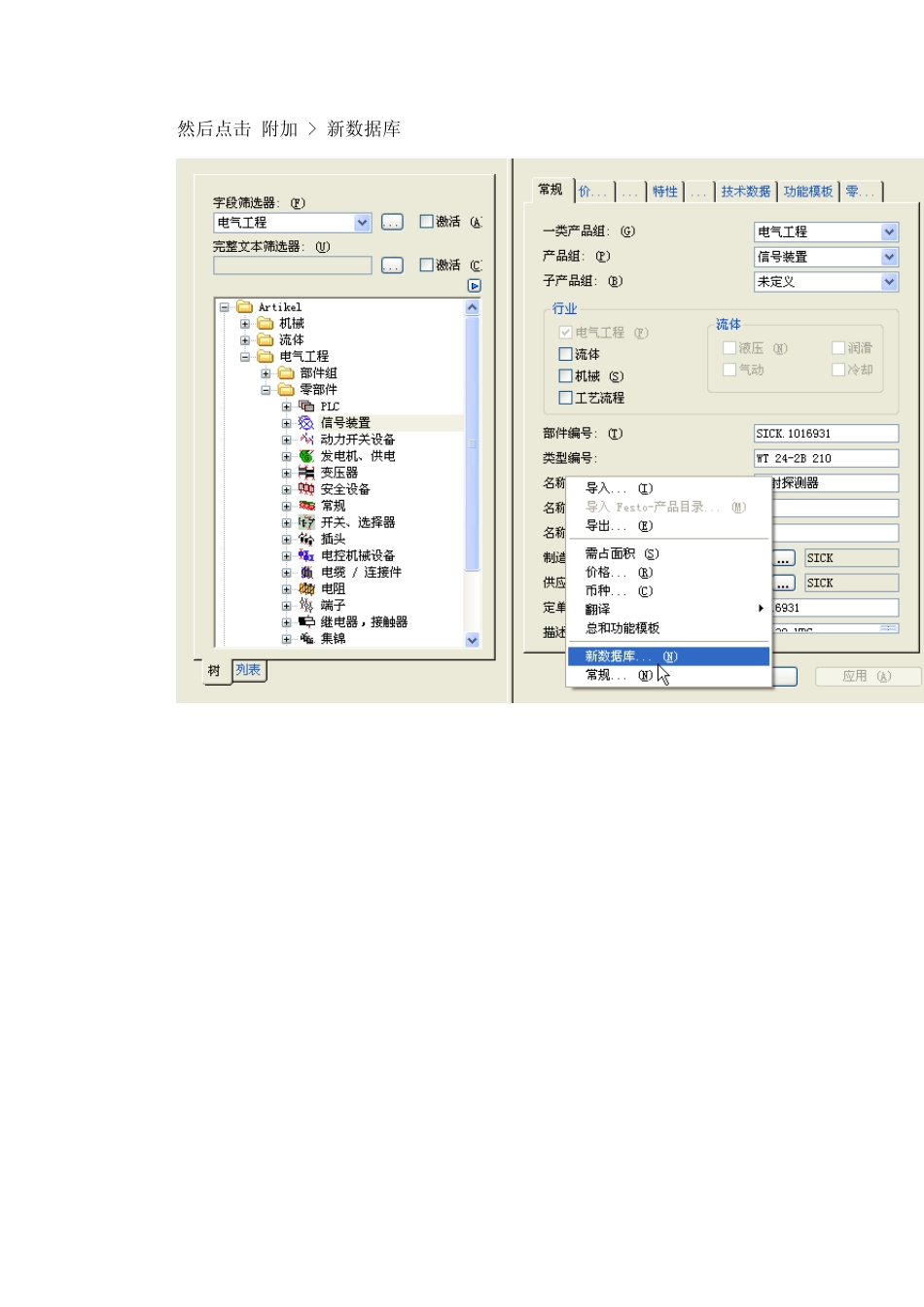This screenshot has height=1307, width=924.
Task: Switch to the 列表 tab
Action: point(248,670)
